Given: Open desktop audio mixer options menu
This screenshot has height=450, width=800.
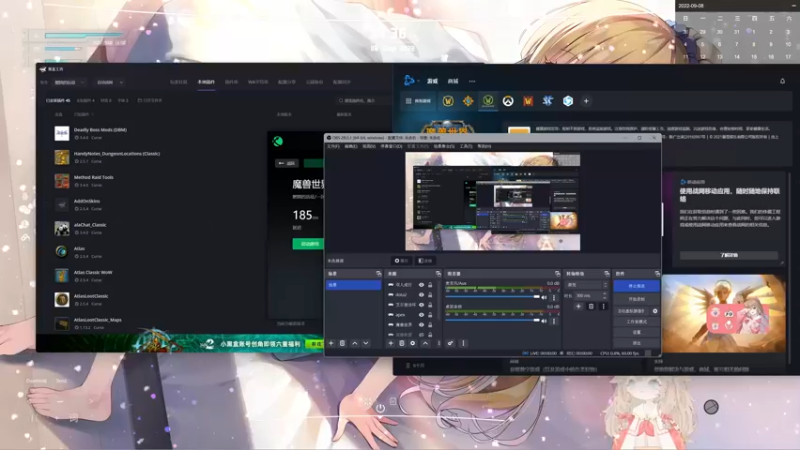Looking at the screenshot, I should (x=554, y=321).
